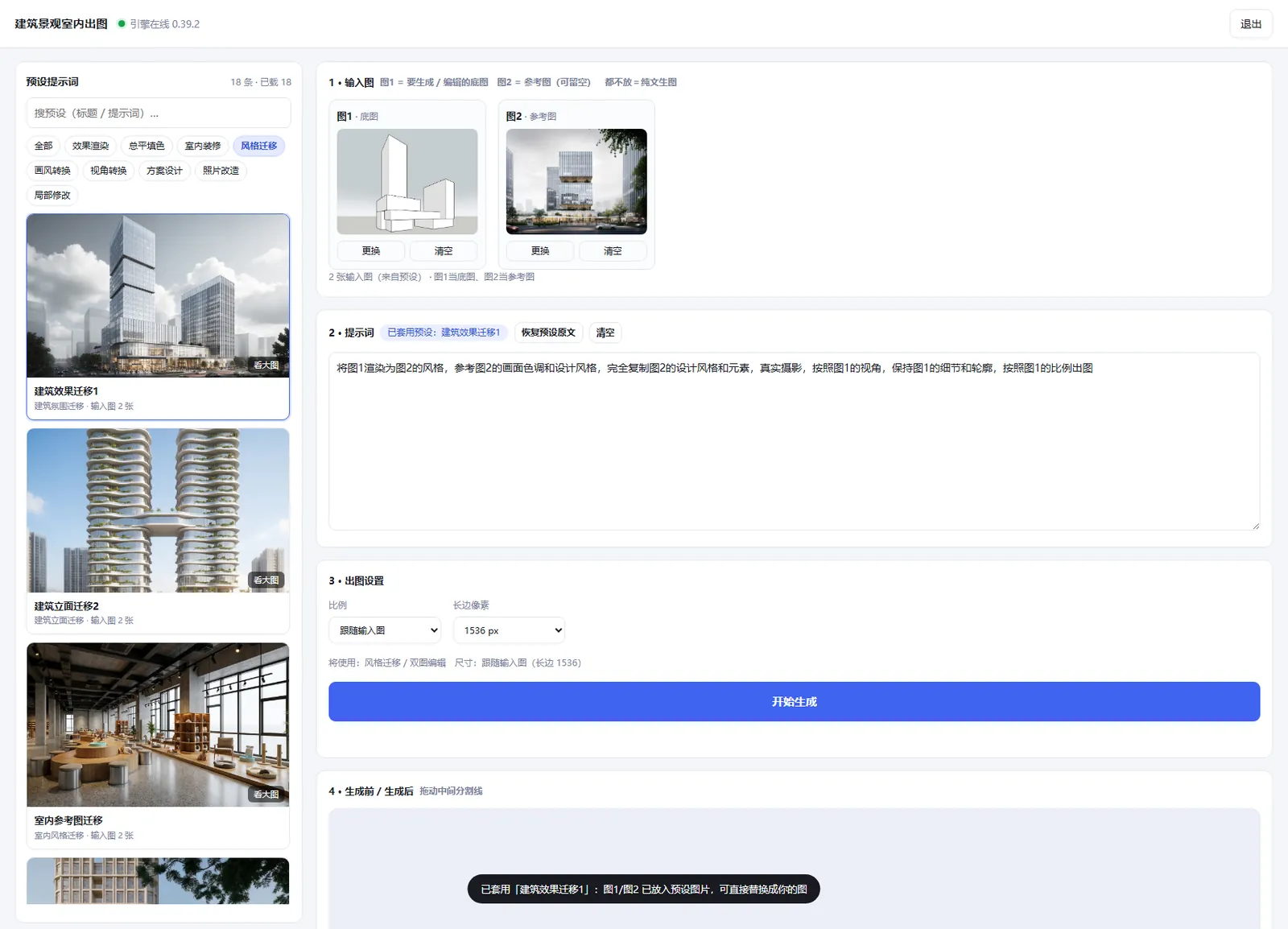Focus the 搜预设 search field

[159, 114]
